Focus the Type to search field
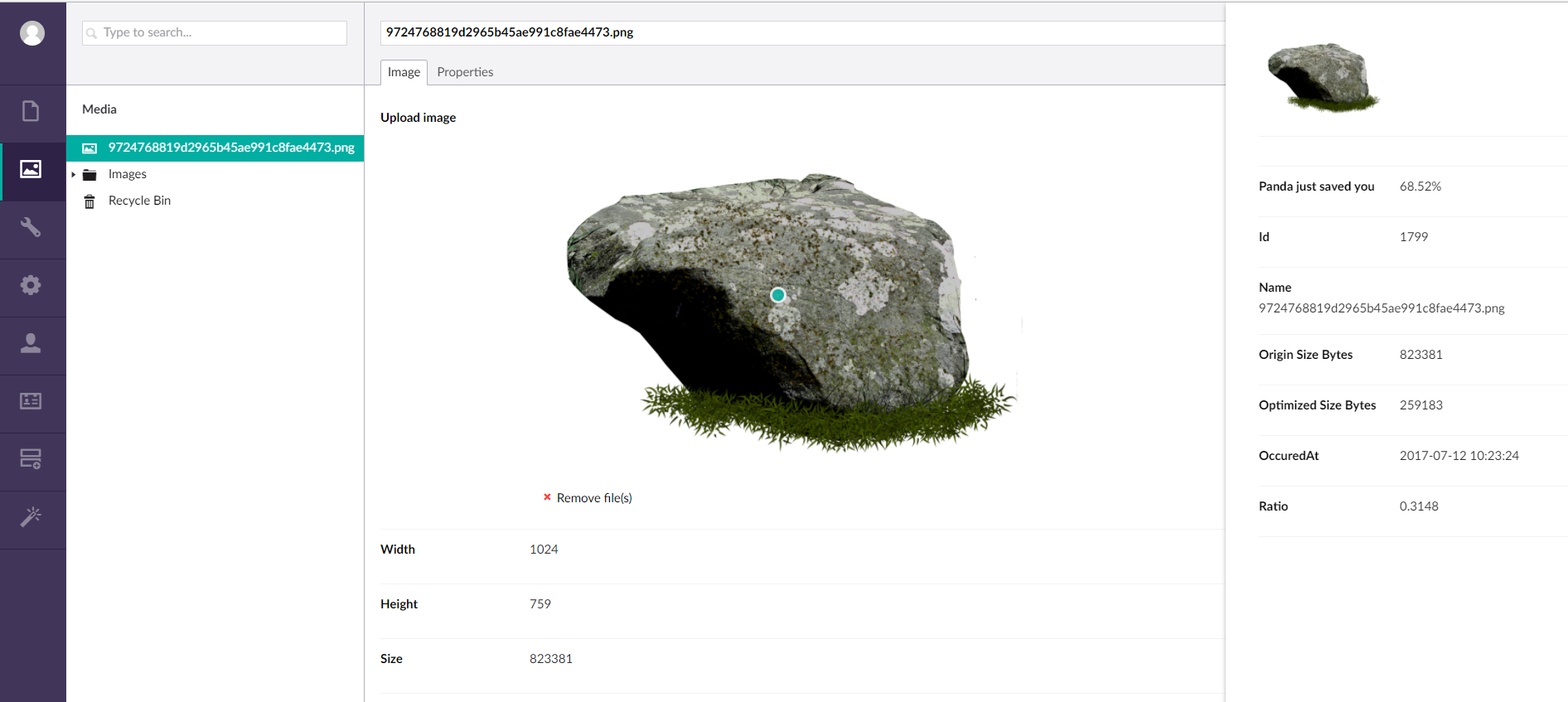 [215, 32]
